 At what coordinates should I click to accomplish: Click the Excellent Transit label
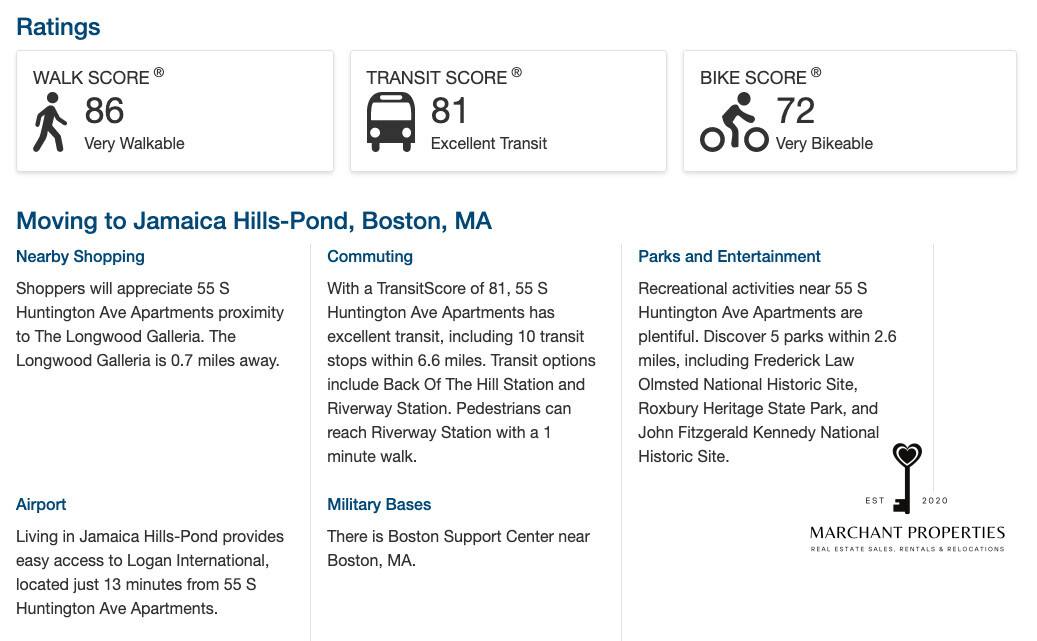[489, 144]
